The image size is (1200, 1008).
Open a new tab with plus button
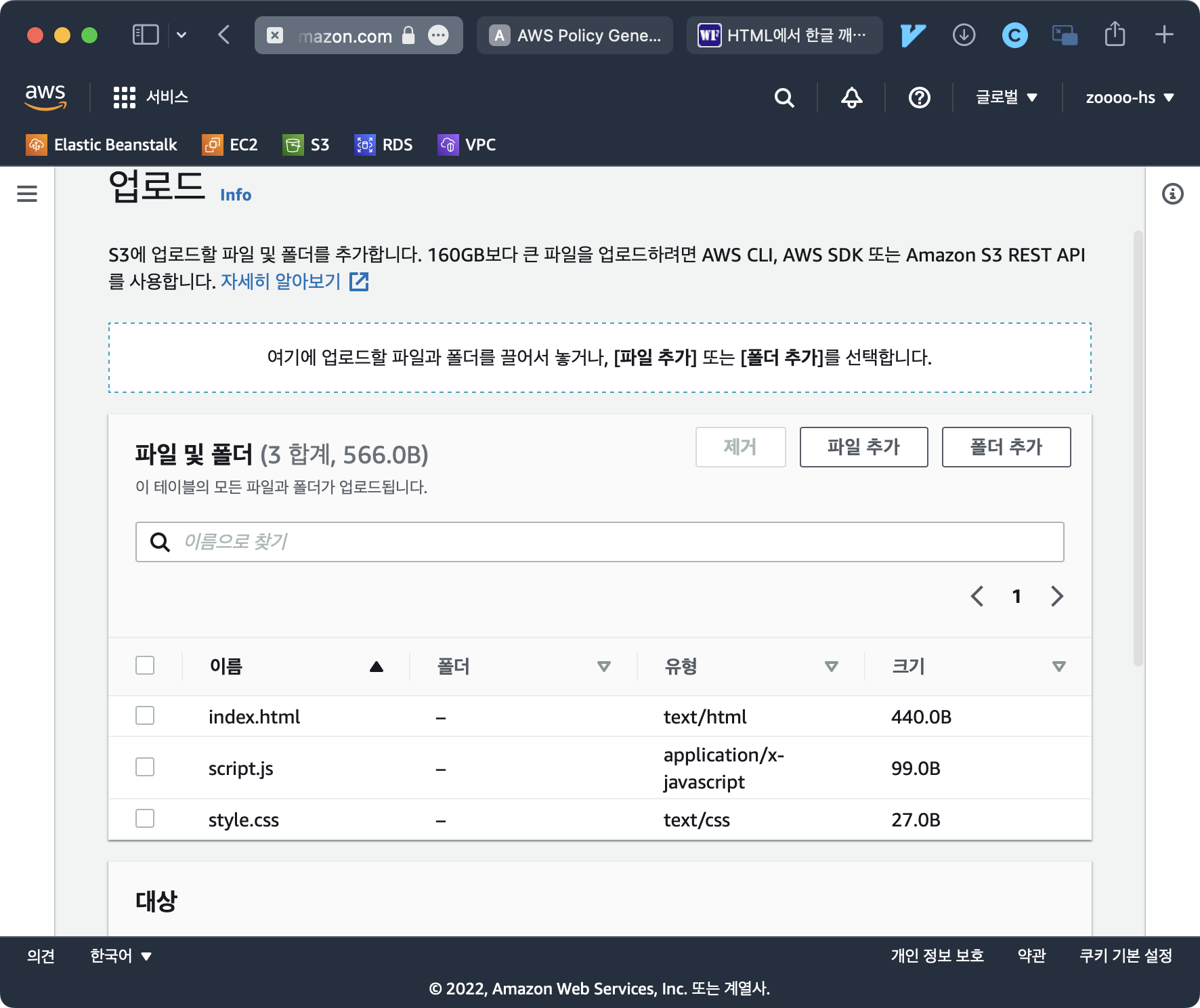click(1164, 35)
